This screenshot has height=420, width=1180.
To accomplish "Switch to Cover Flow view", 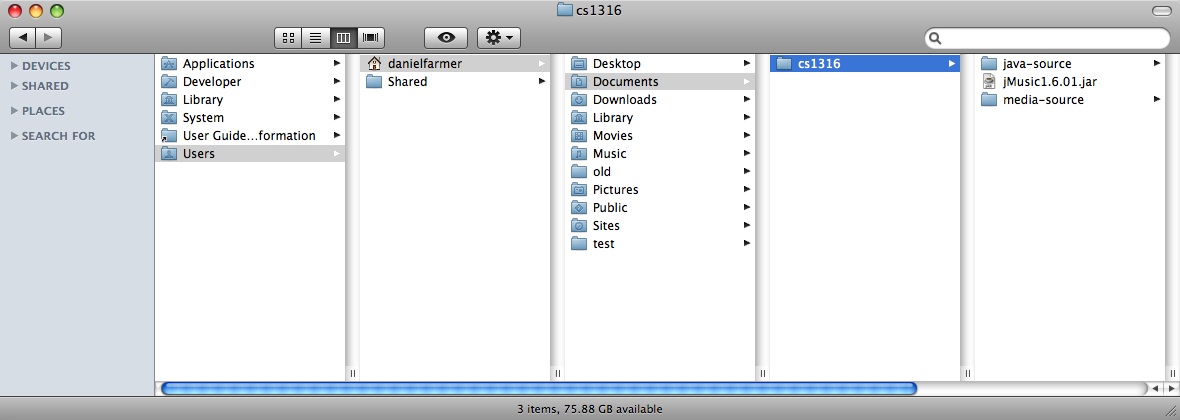I will pyautogui.click(x=371, y=37).
